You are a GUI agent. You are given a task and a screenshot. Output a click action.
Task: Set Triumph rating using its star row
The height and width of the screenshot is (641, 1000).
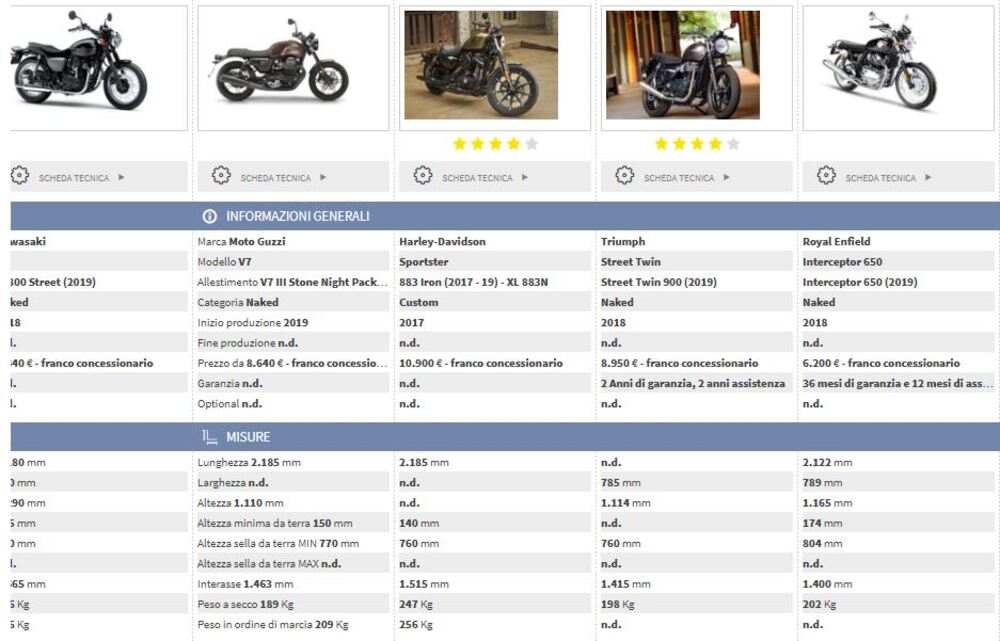tap(697, 143)
